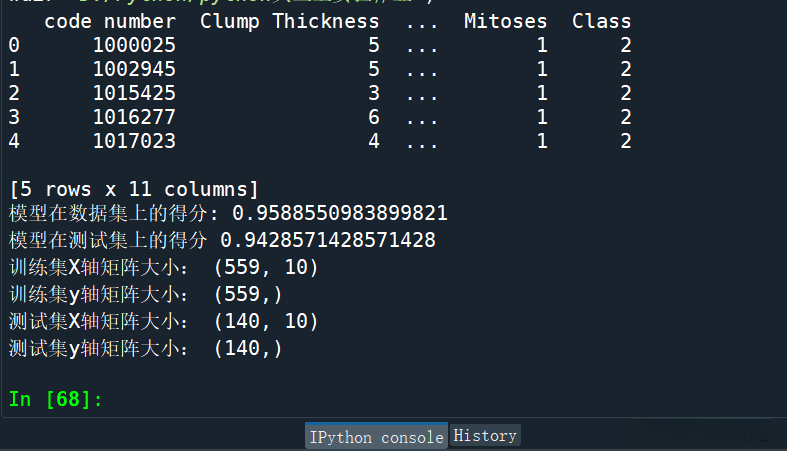This screenshot has height=451, width=787.
Task: Switch to the IPython console tab
Action: pos(376,437)
